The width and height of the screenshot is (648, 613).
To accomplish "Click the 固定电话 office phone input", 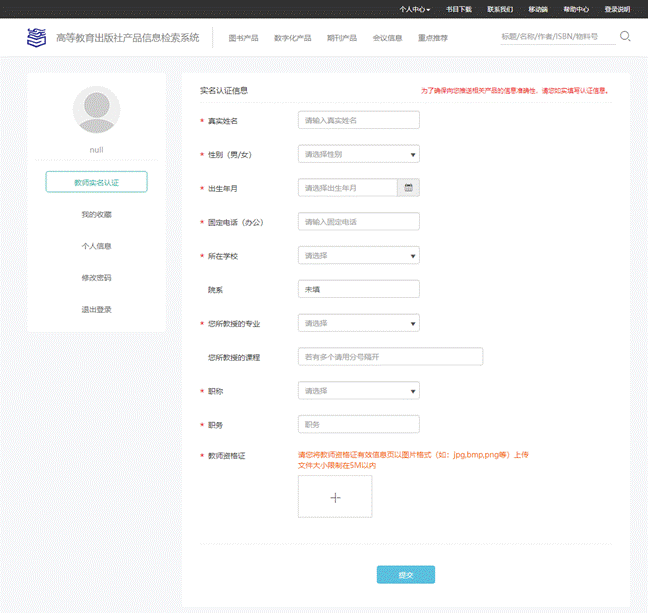I will (358, 221).
